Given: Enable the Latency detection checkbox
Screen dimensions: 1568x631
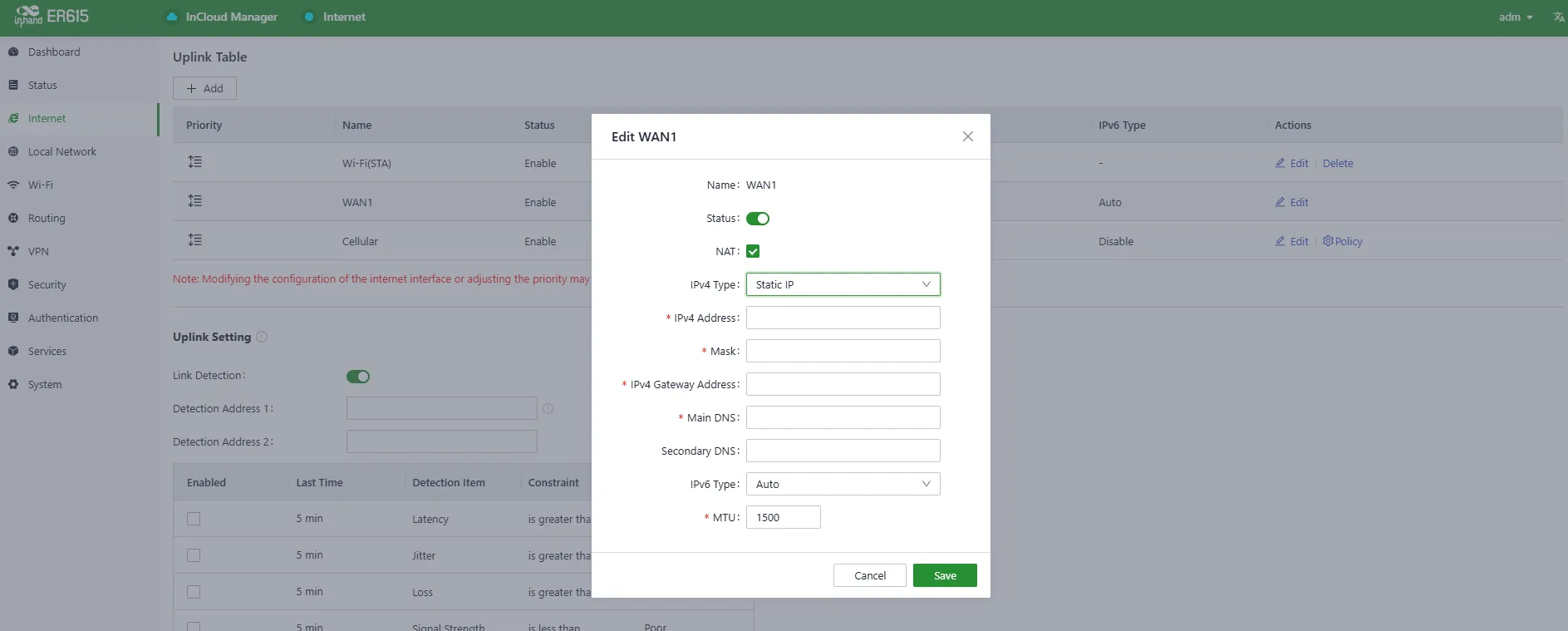Looking at the screenshot, I should 194,519.
